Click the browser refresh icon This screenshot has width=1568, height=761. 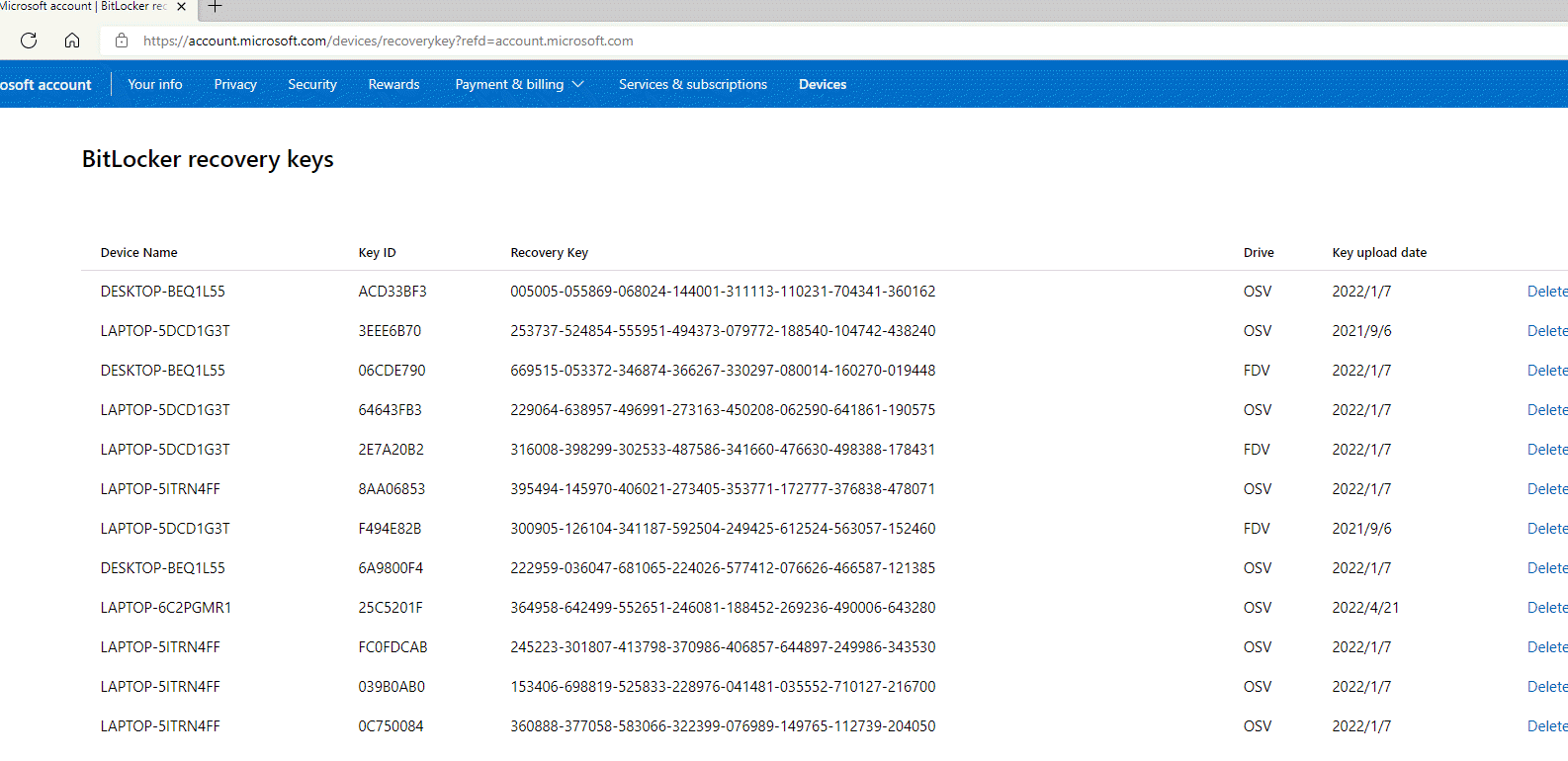pos(29,41)
